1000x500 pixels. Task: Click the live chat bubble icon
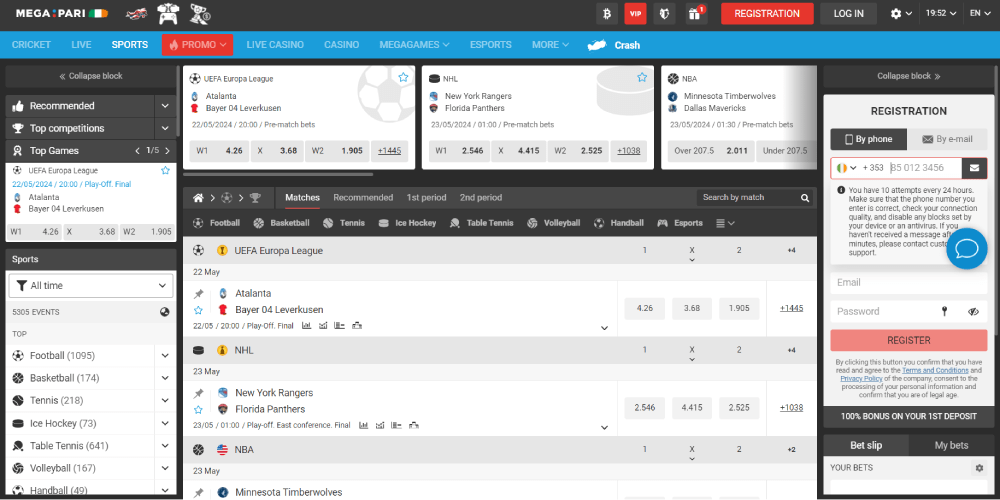click(967, 248)
